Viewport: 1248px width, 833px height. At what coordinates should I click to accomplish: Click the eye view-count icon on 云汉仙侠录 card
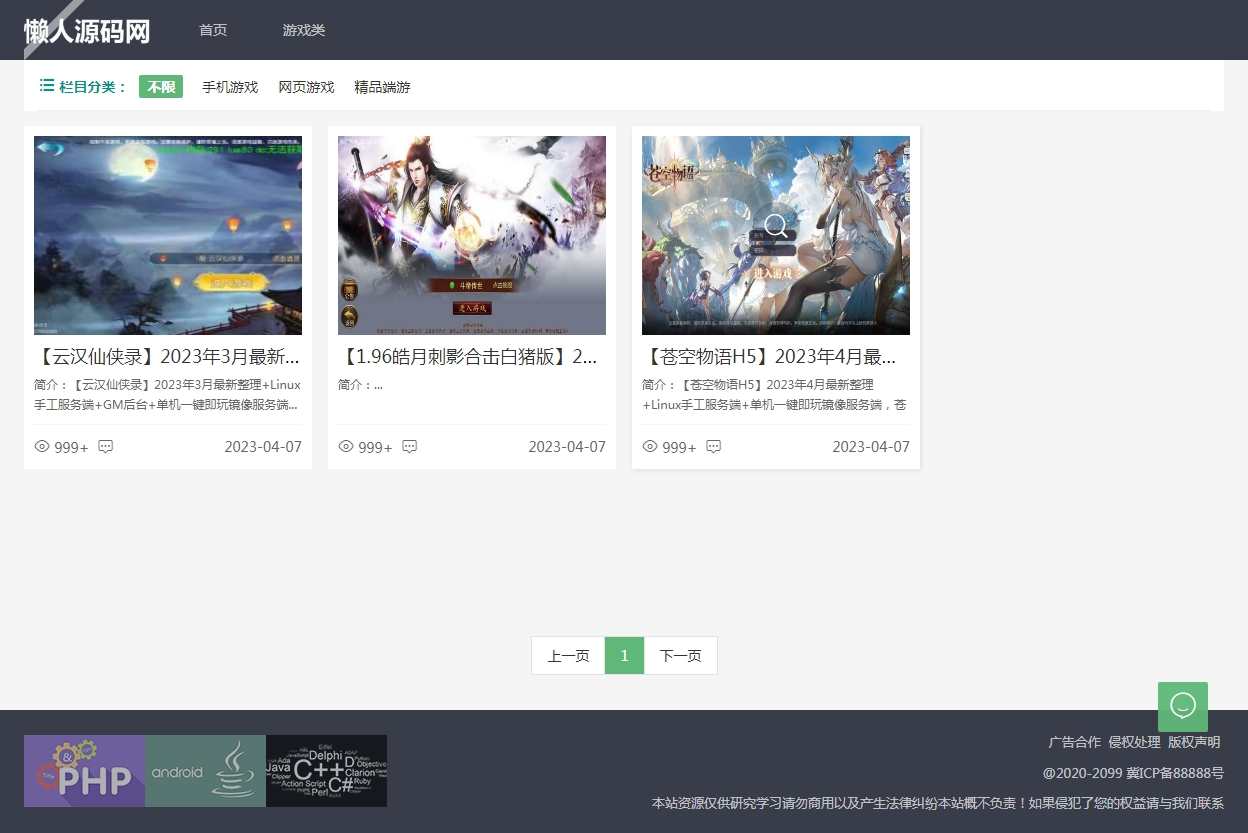point(42,447)
